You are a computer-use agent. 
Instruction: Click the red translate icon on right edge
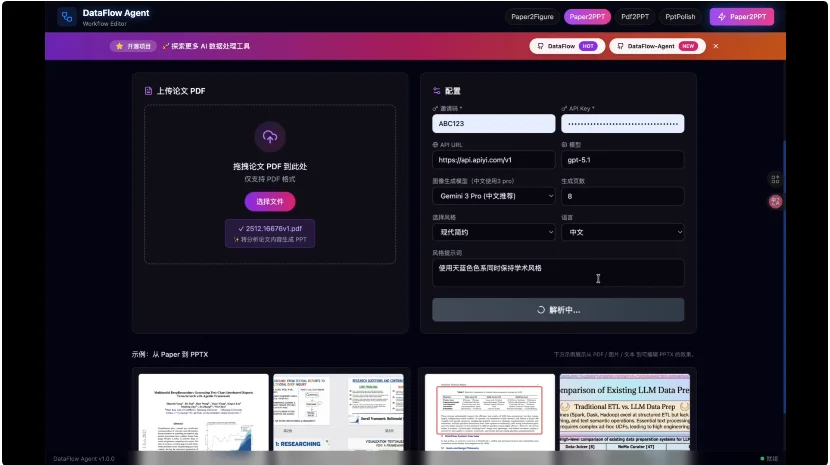775,201
